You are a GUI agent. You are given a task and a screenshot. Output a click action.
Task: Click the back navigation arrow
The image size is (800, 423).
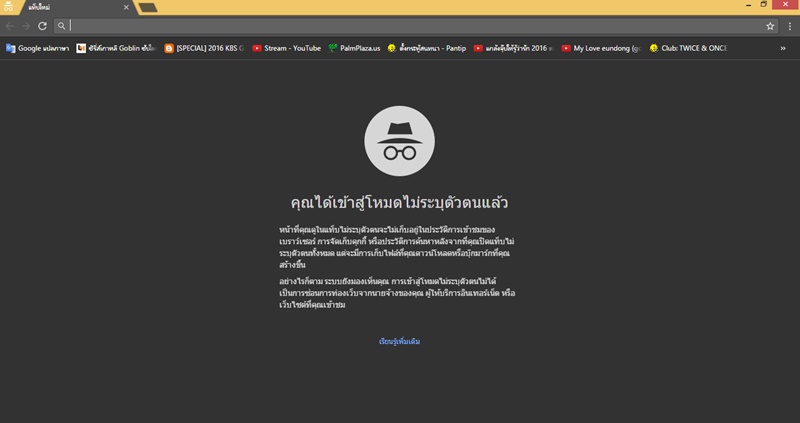[10, 26]
